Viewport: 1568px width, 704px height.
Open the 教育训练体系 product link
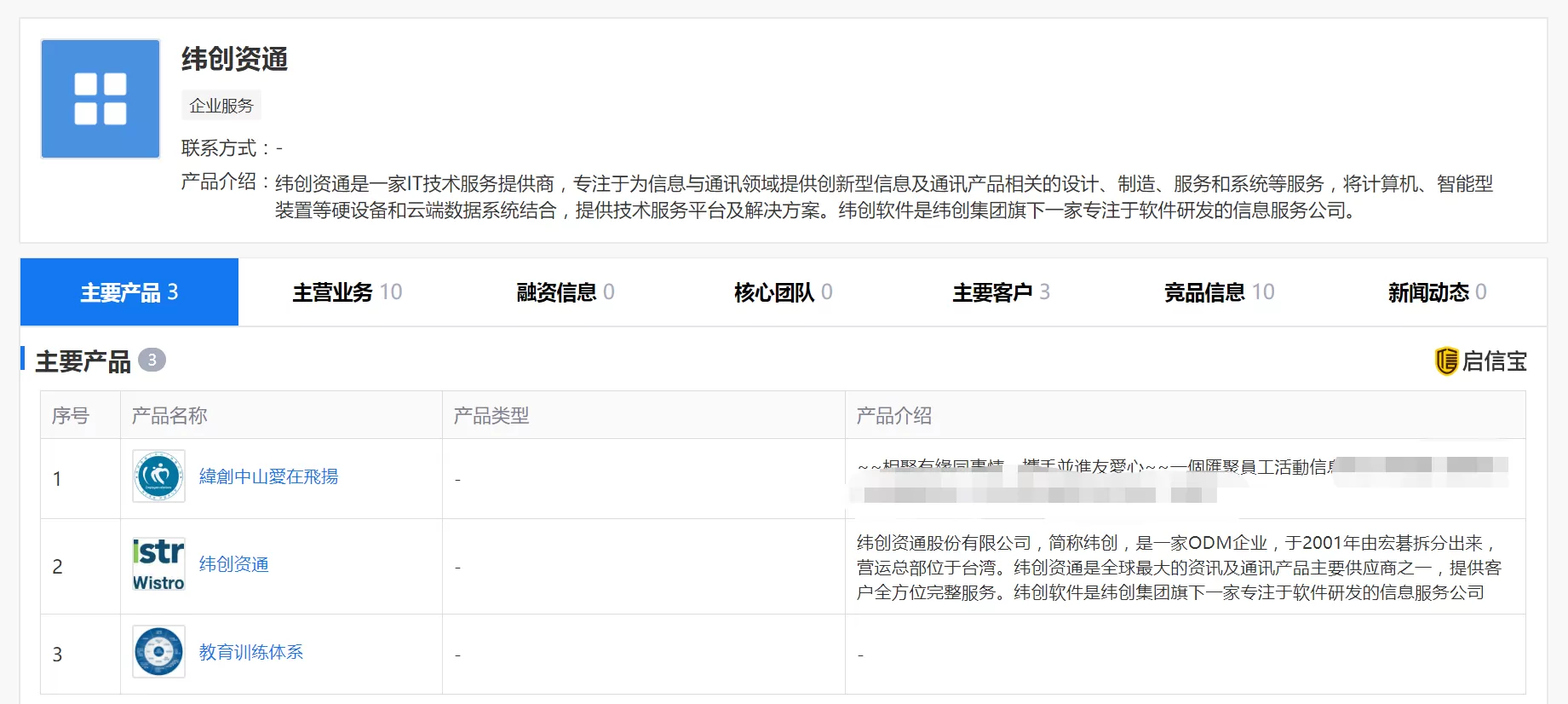click(x=251, y=652)
